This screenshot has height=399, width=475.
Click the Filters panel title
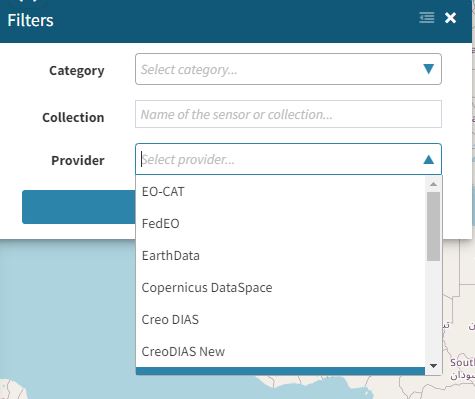click(x=30, y=20)
